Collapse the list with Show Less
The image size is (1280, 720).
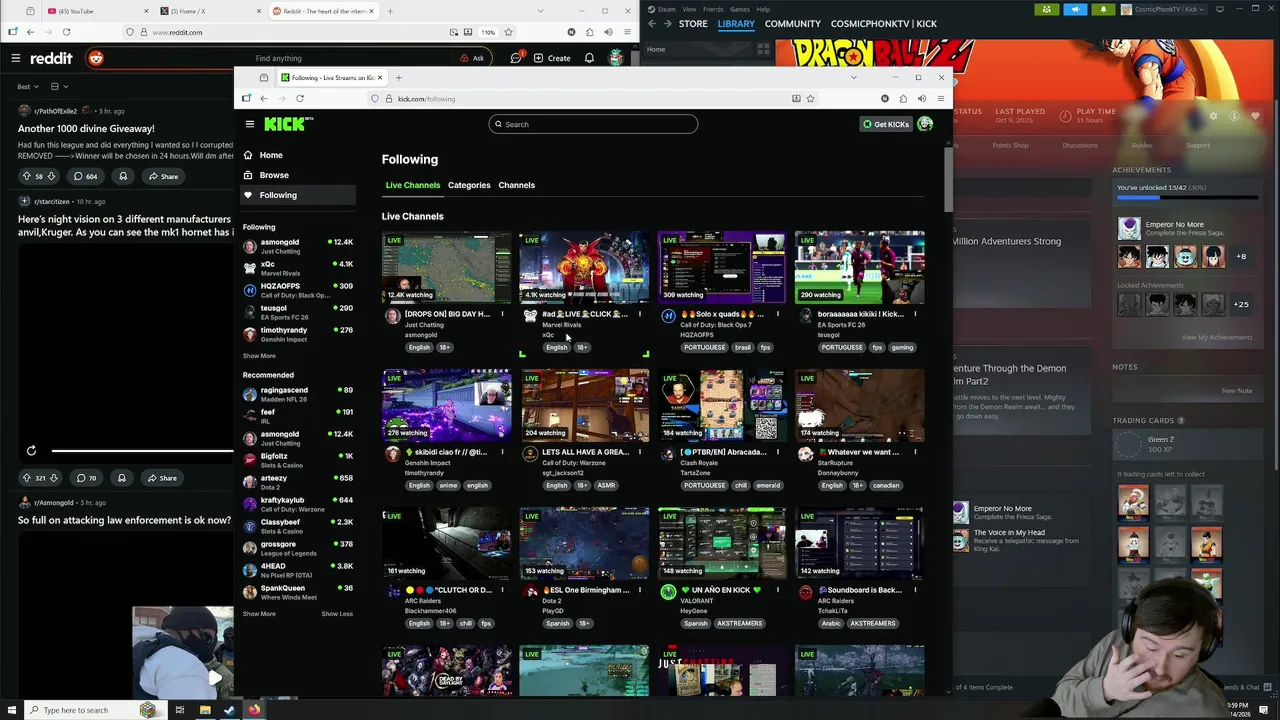click(337, 614)
